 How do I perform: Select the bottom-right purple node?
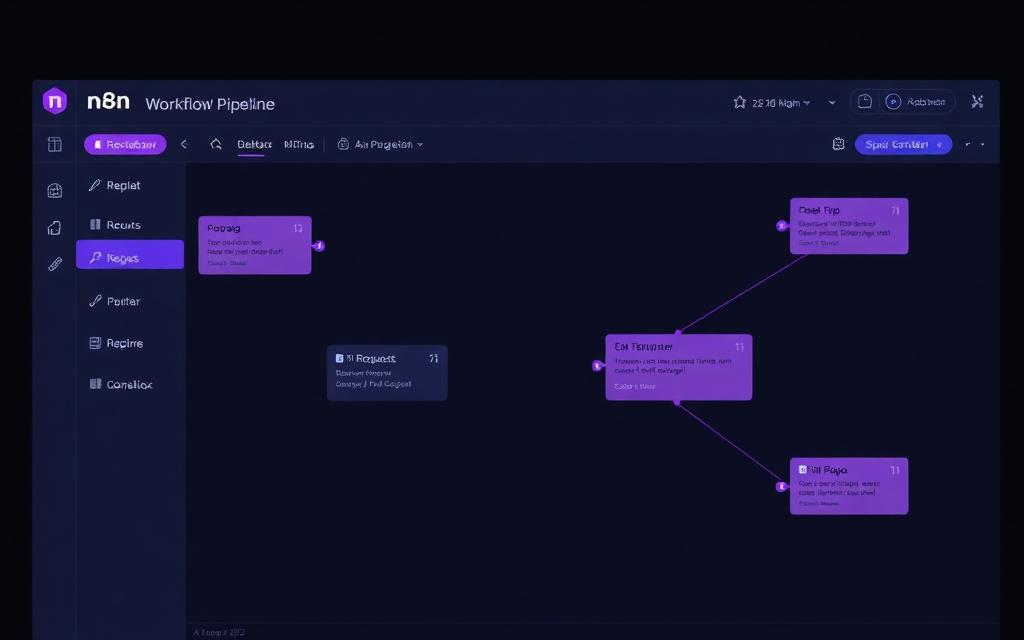849,486
